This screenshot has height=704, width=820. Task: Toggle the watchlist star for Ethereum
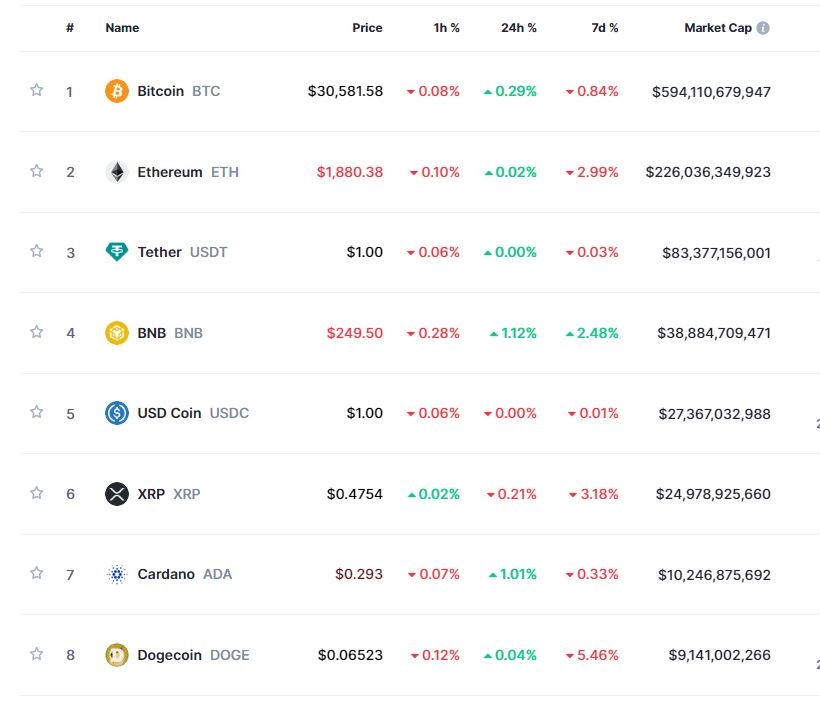pyautogui.click(x=37, y=171)
